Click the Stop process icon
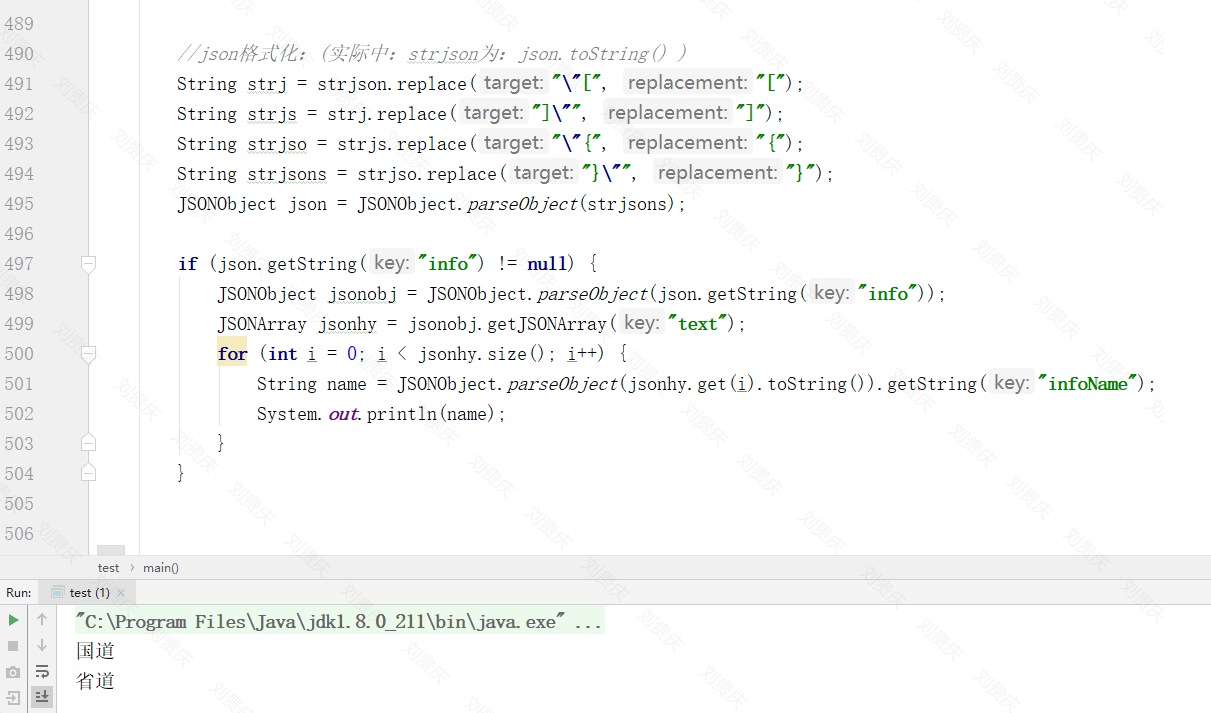This screenshot has height=713, width=1211. click(x=13, y=646)
